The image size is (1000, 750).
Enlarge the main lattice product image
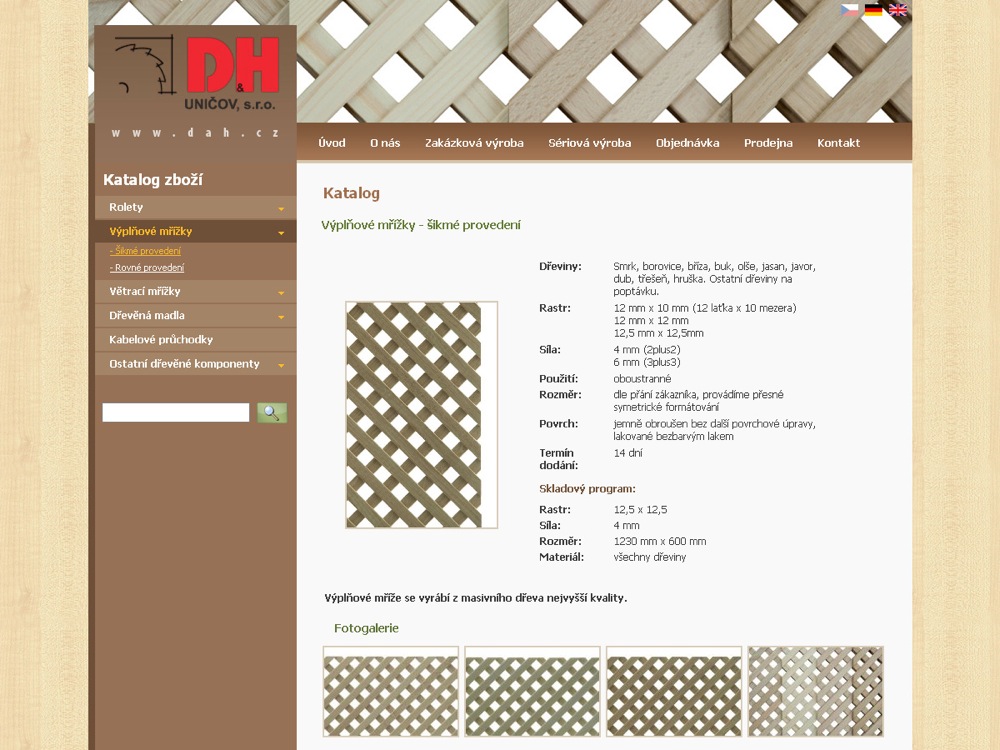(x=421, y=415)
